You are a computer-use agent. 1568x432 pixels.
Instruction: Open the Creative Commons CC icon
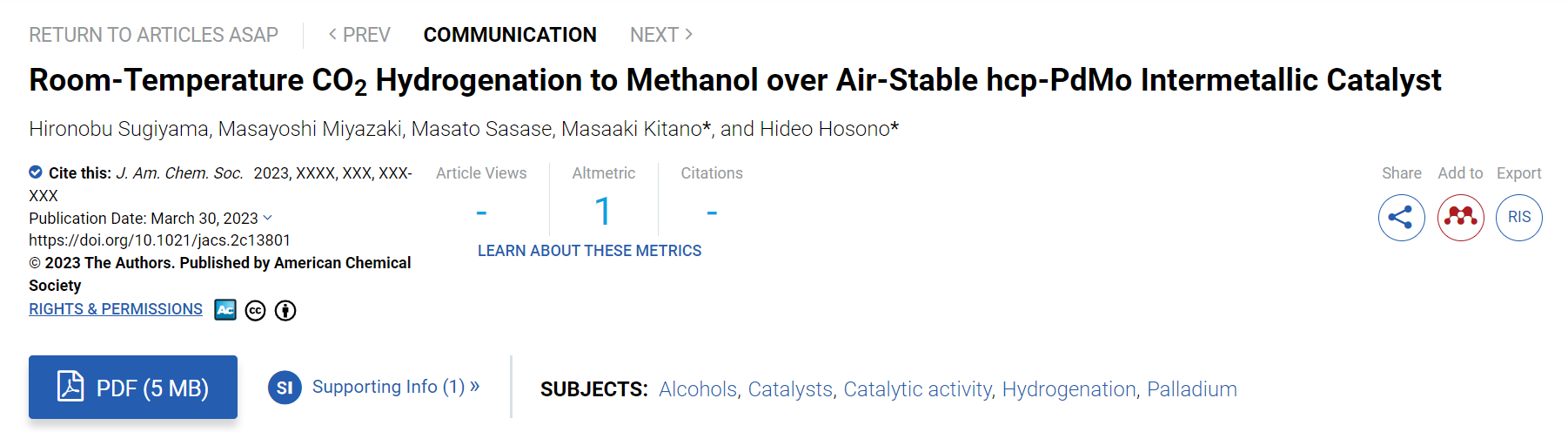pos(255,311)
